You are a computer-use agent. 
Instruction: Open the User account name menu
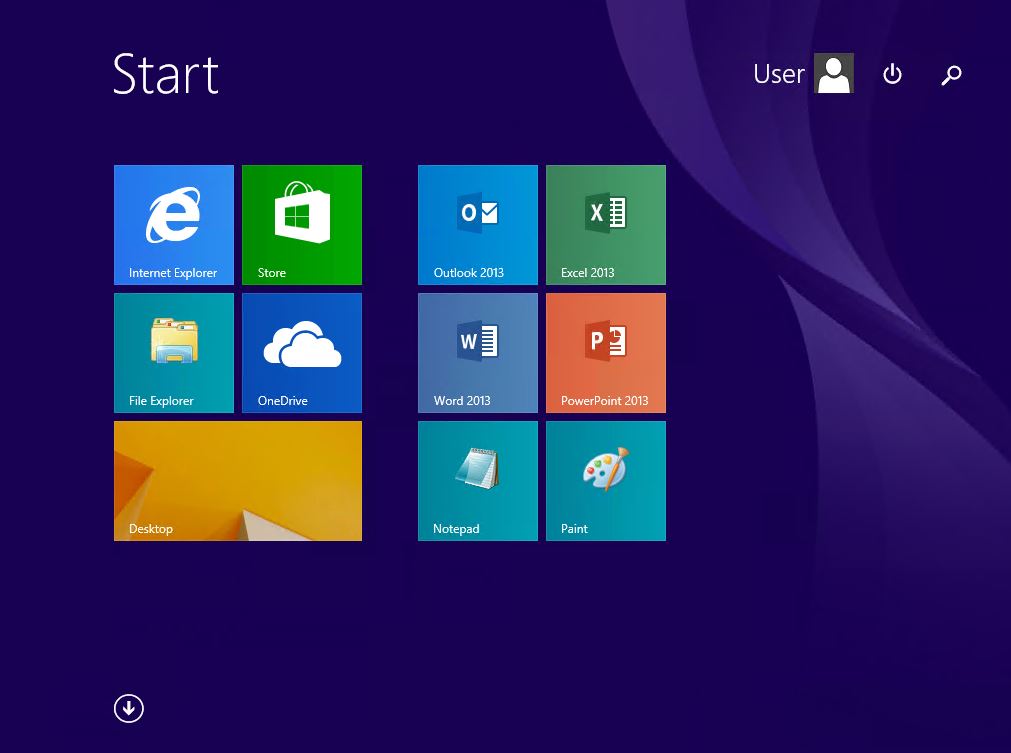pyautogui.click(x=778, y=74)
